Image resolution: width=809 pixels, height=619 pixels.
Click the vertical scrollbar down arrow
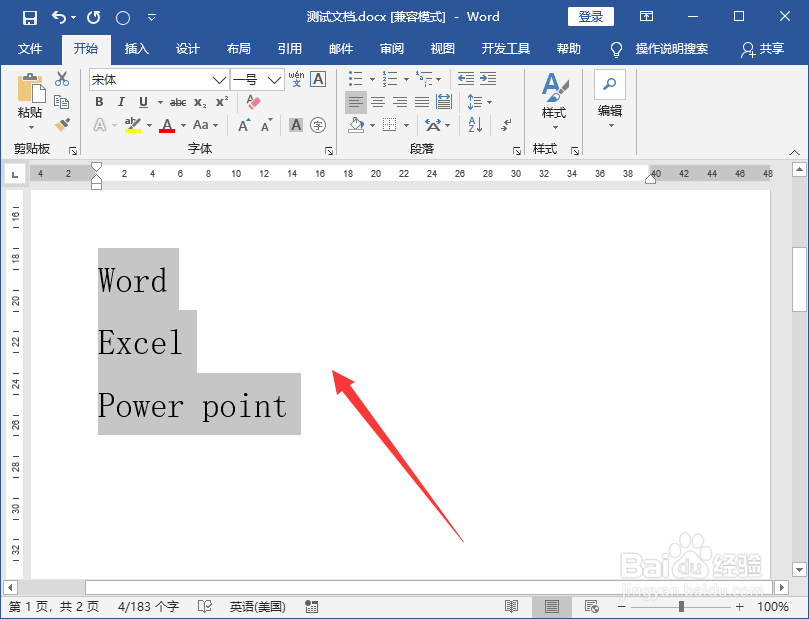(x=800, y=570)
